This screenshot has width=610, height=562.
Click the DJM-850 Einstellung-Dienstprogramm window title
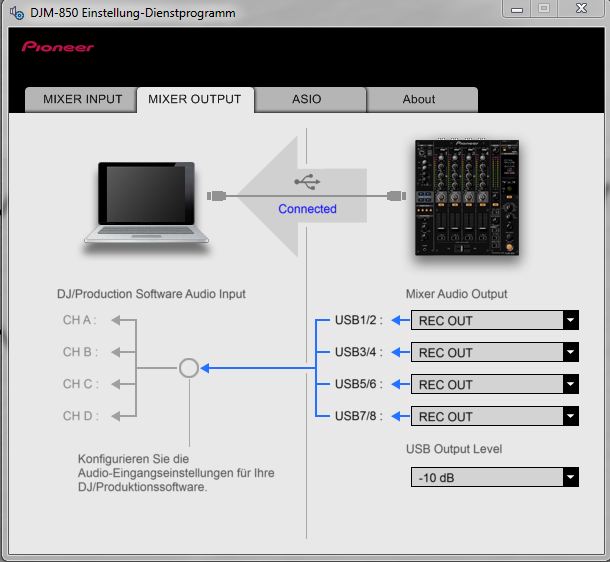(133, 13)
